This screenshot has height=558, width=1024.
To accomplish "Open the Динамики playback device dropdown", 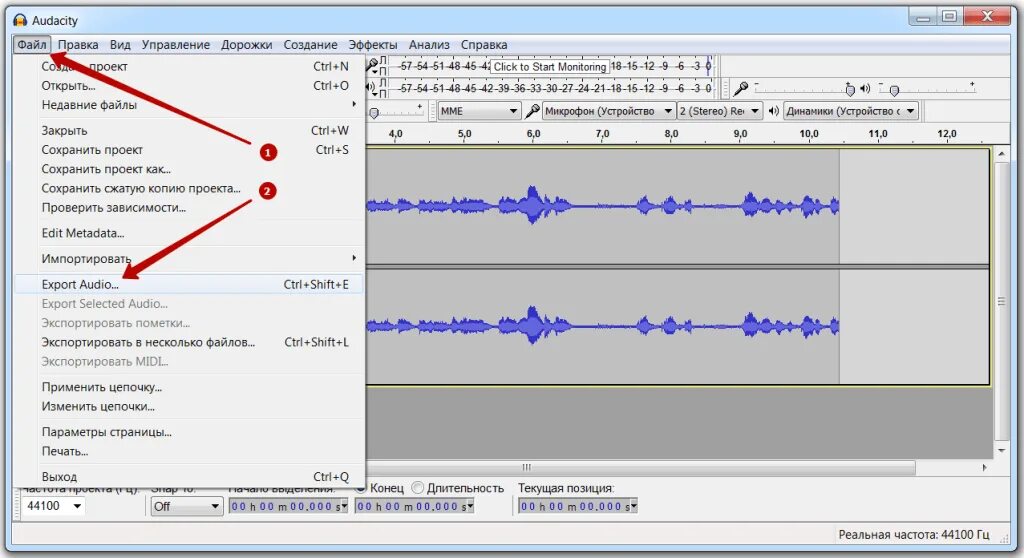I will pos(851,111).
